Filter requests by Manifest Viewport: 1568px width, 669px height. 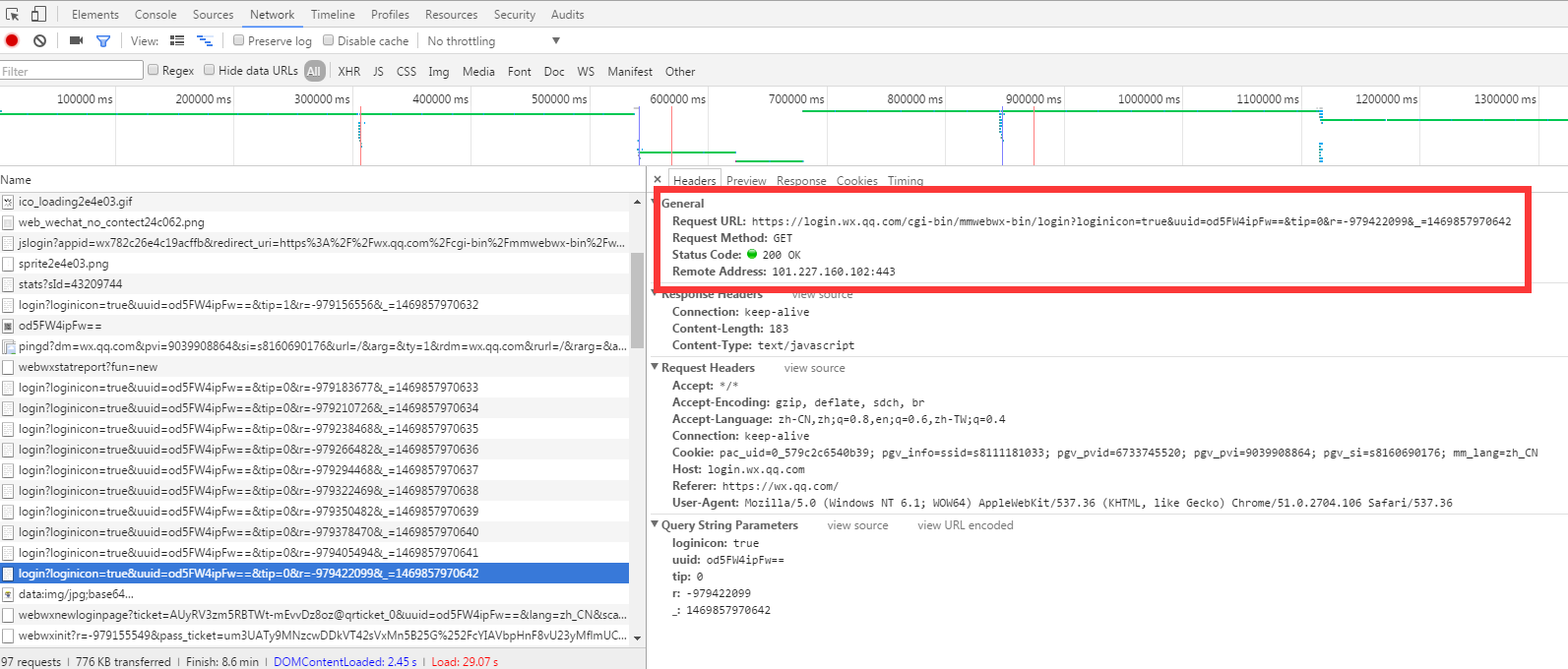coord(630,71)
